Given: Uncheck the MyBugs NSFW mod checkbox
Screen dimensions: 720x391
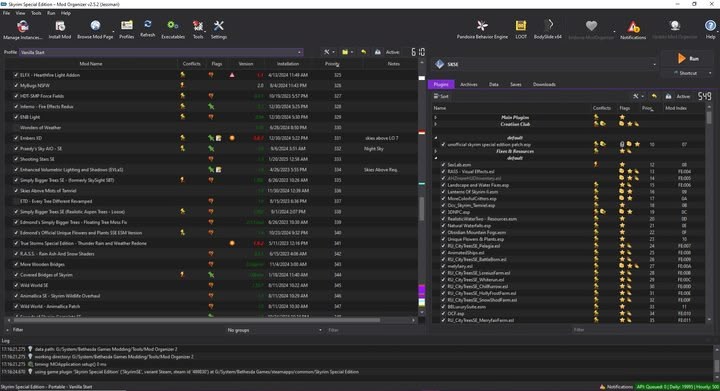Looking at the screenshot, I should click(x=16, y=85).
